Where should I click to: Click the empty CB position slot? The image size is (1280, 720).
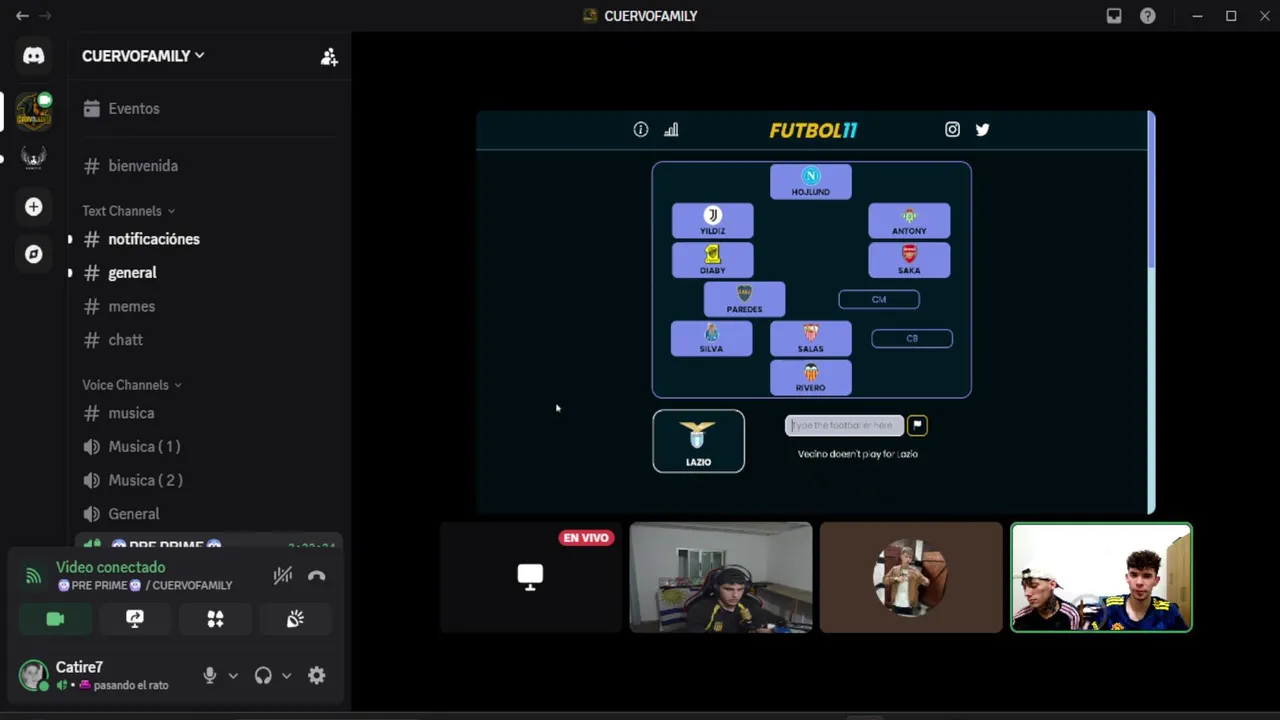[912, 338]
